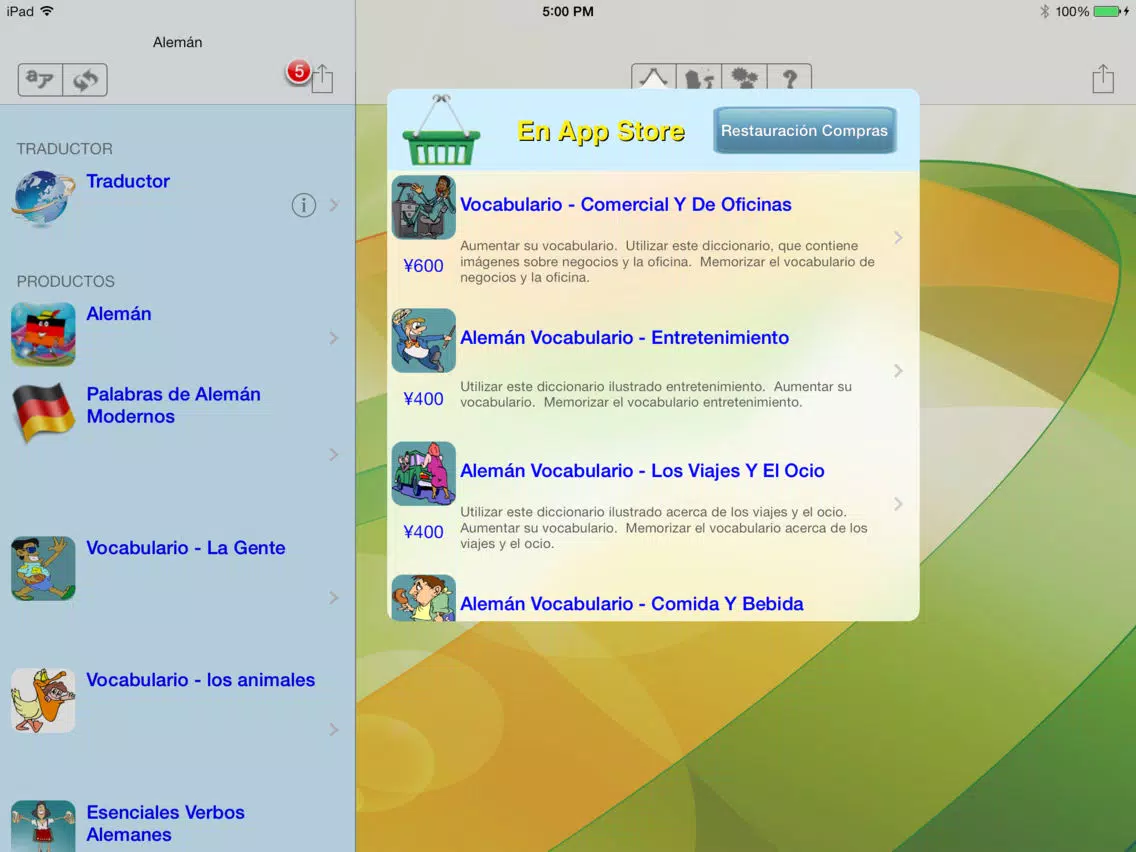Select the first segmented toolbar tab (store)
Viewport: 1136px width, 852px height.
pyautogui.click(x=653, y=77)
